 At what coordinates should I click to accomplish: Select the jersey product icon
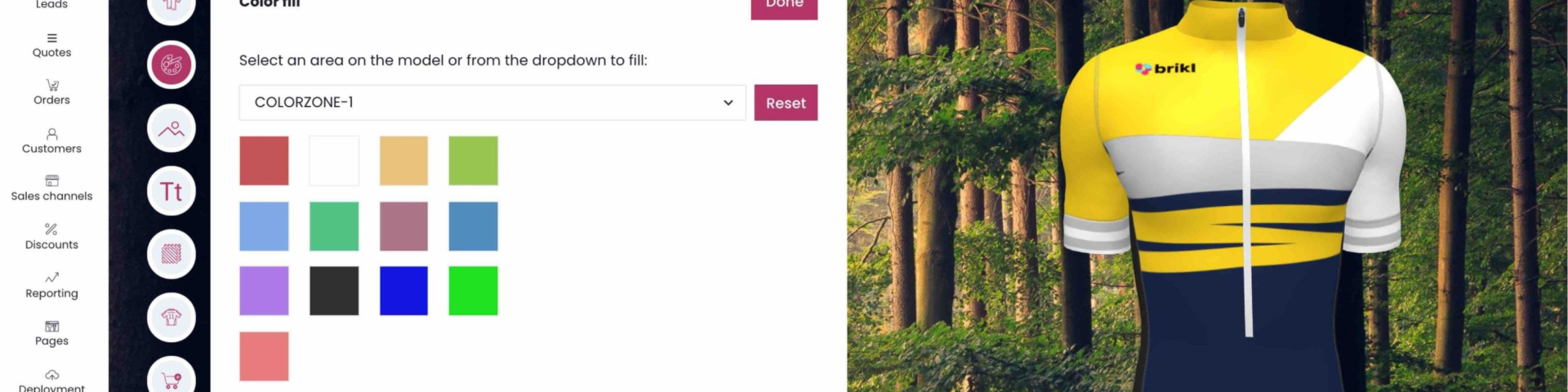[x=171, y=317]
